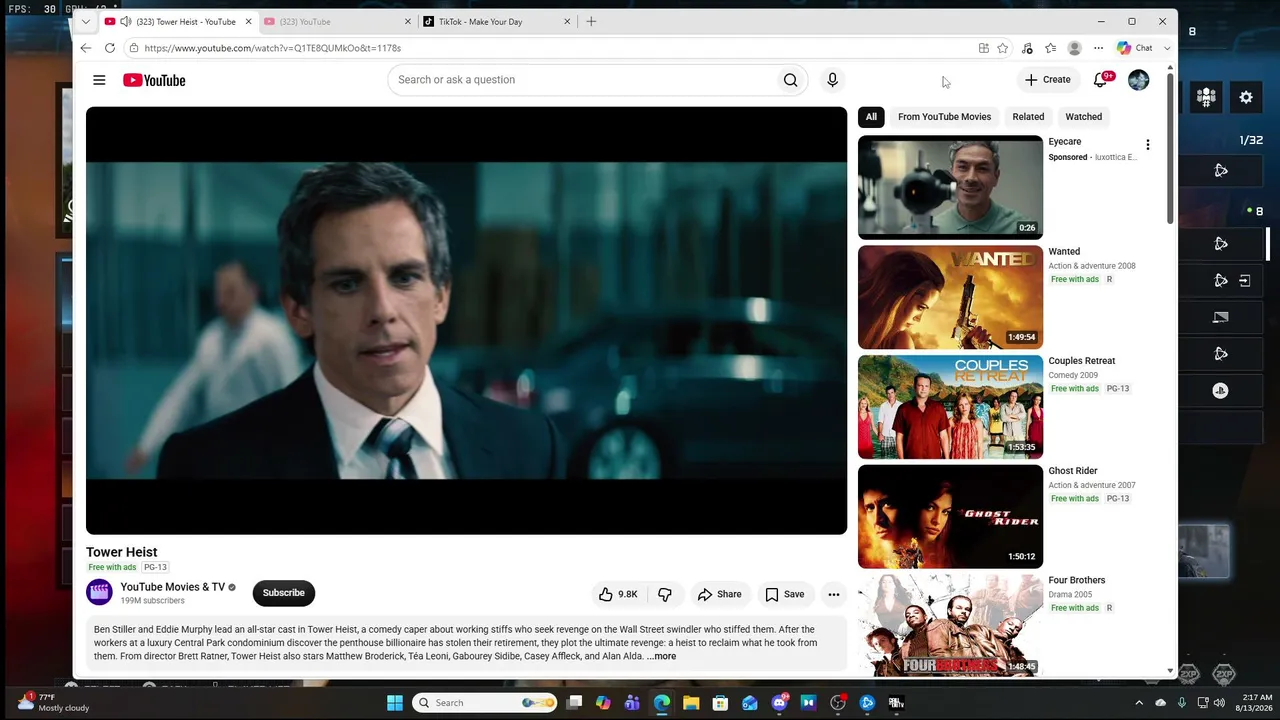
Task: Dislike the Tower Heist video
Action: (665, 594)
